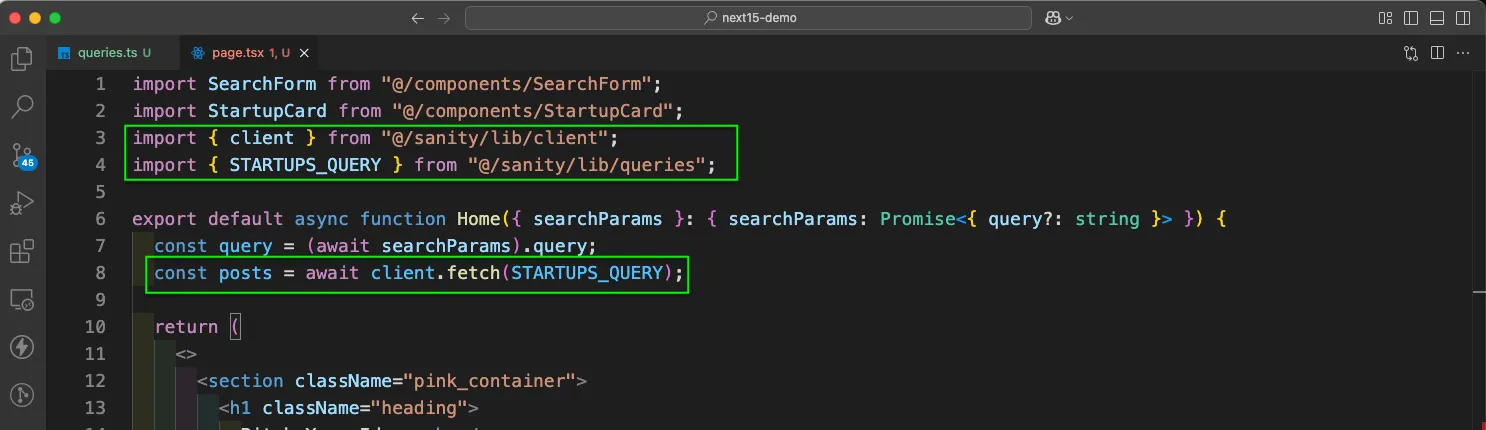Open Source Control with 45 changes
This screenshot has height=430, width=1486.
pos(22,155)
